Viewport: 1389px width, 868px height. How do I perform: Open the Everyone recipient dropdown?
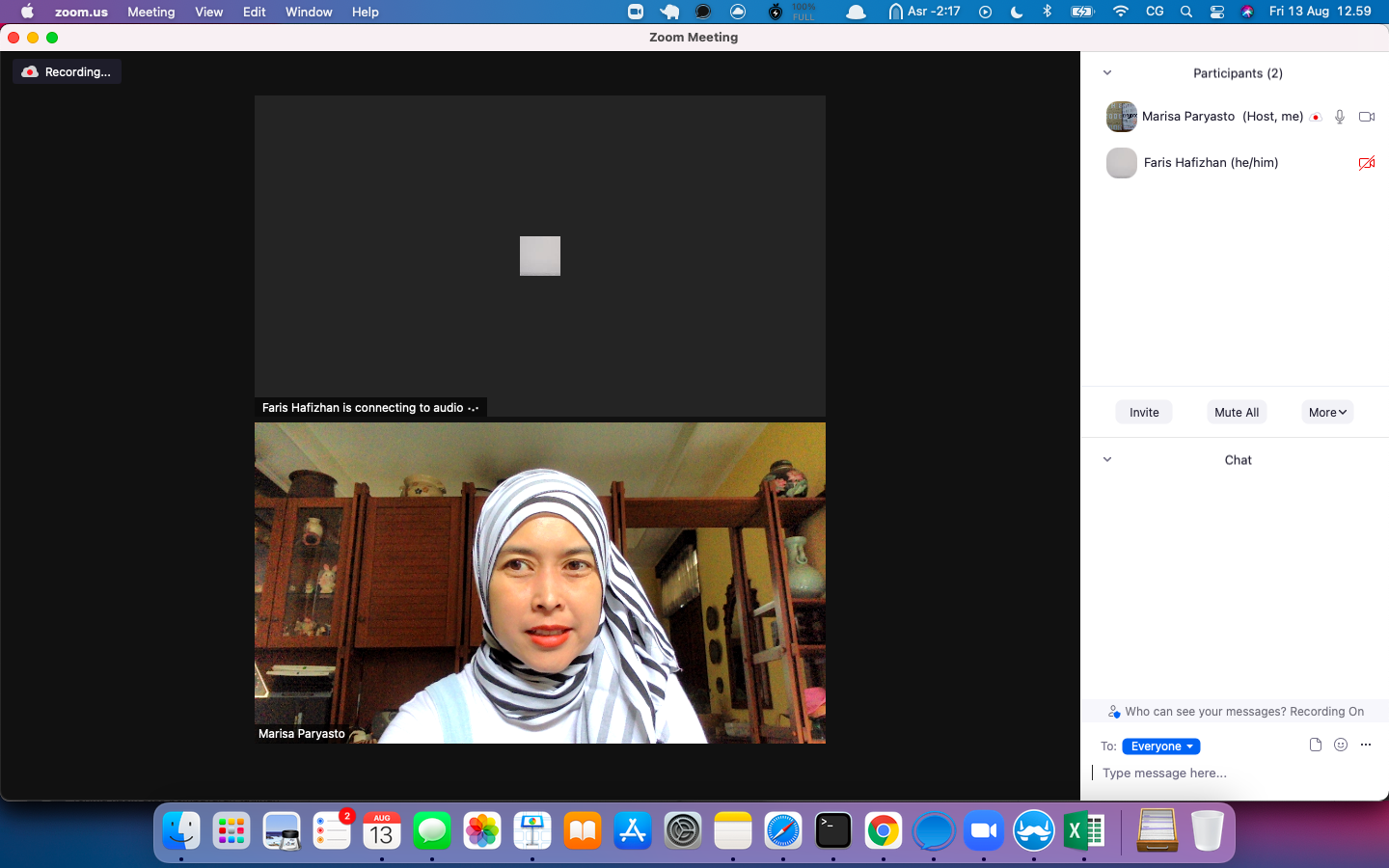(1161, 746)
